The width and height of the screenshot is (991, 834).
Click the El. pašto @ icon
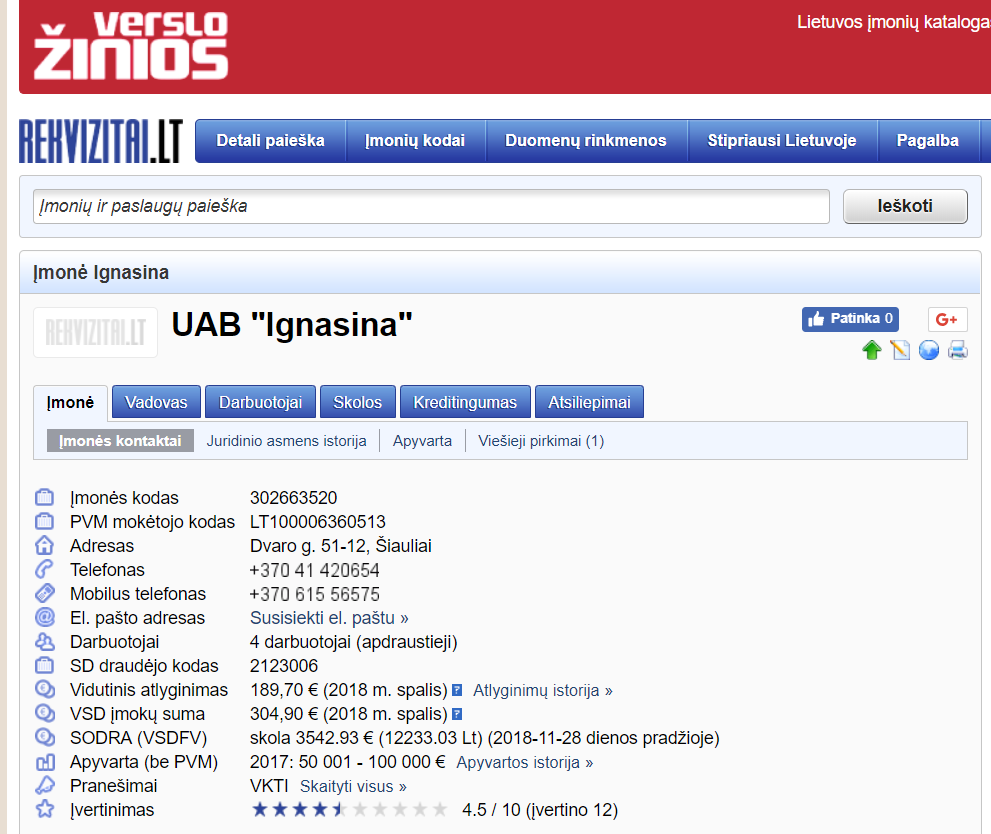44,617
